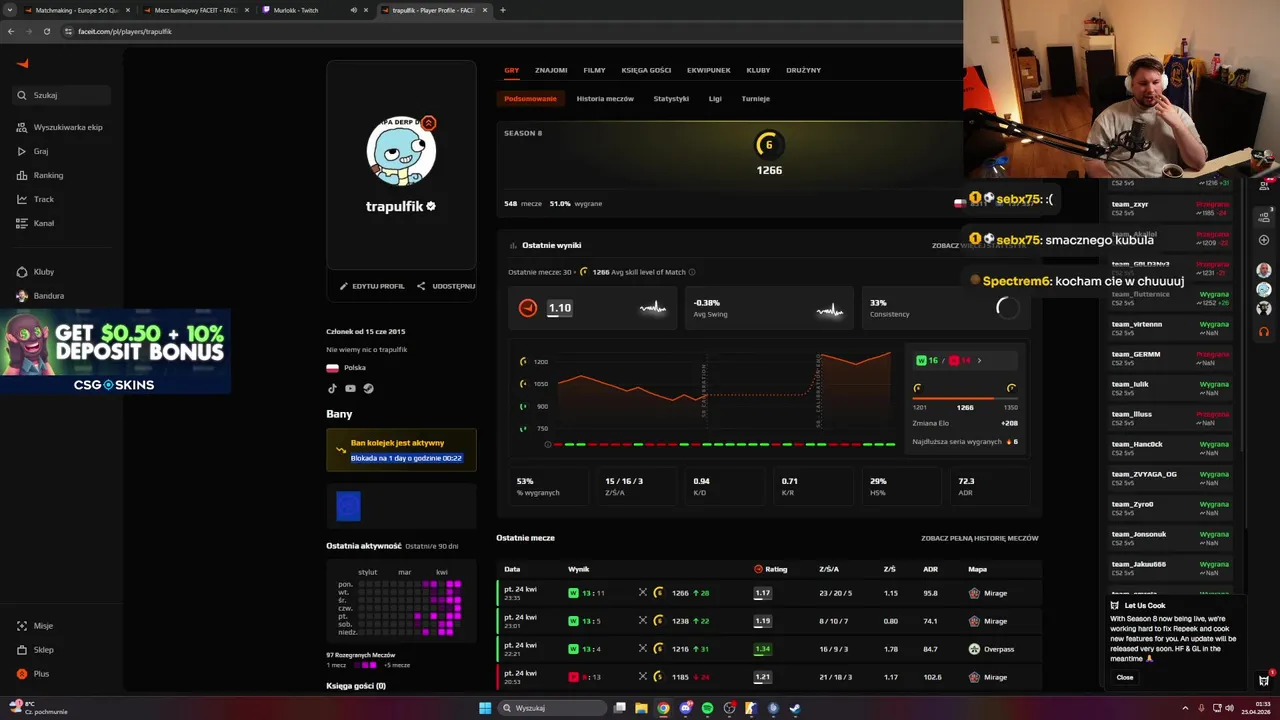Open the team_Zyro0 match in right panel
Screen dimensions: 1280x720
pyautogui.click(x=1170, y=508)
